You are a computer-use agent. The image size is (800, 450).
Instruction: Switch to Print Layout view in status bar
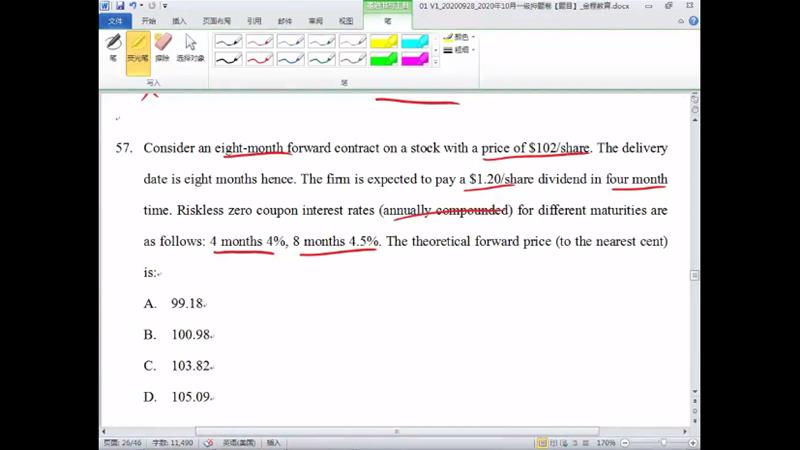coord(541,442)
